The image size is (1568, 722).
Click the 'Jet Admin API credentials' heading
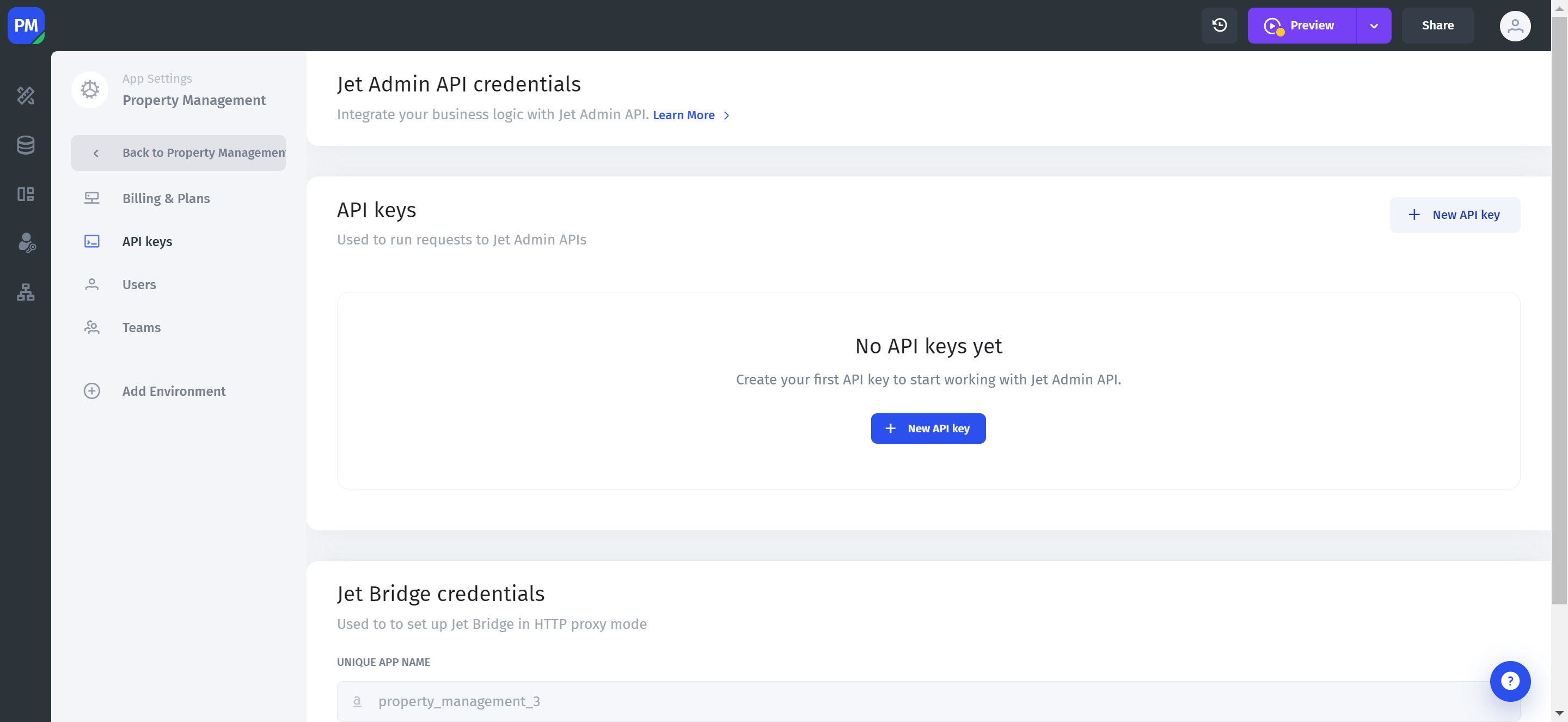pyautogui.click(x=459, y=84)
